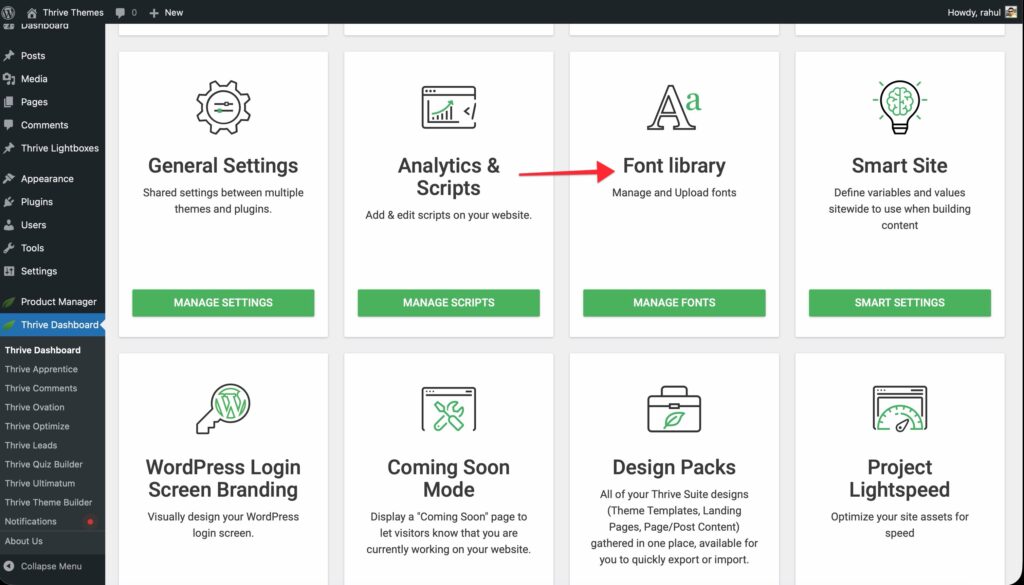
Task: Click the Font library Aa icon
Action: (x=674, y=108)
